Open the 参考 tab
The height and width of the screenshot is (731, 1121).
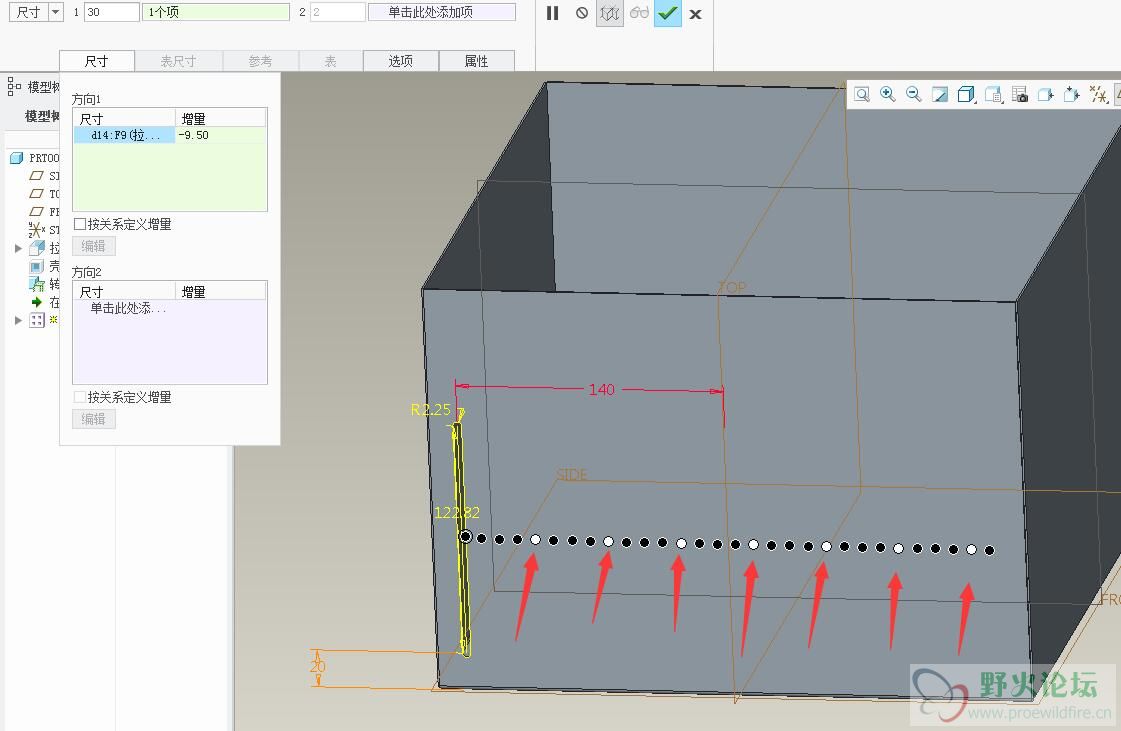tap(260, 61)
